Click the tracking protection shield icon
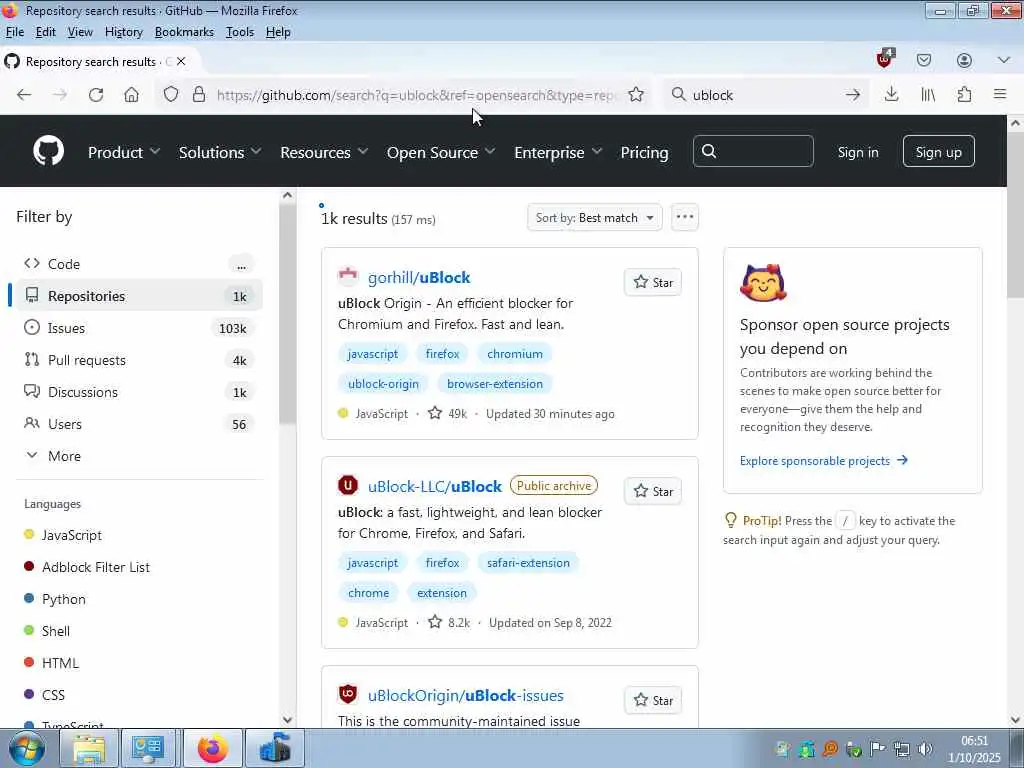 170,95
